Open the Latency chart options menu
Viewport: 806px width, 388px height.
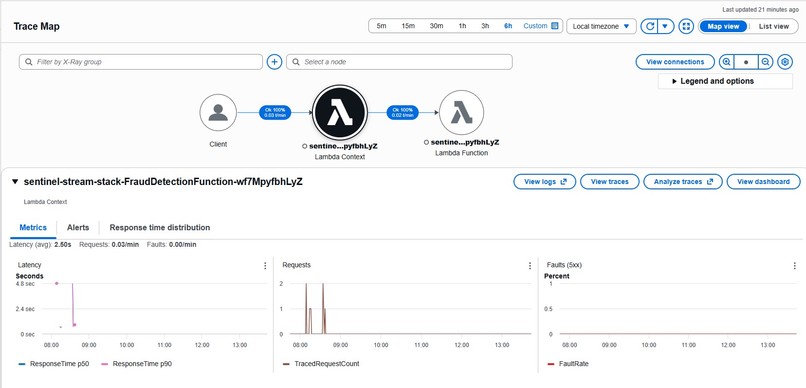[265, 266]
